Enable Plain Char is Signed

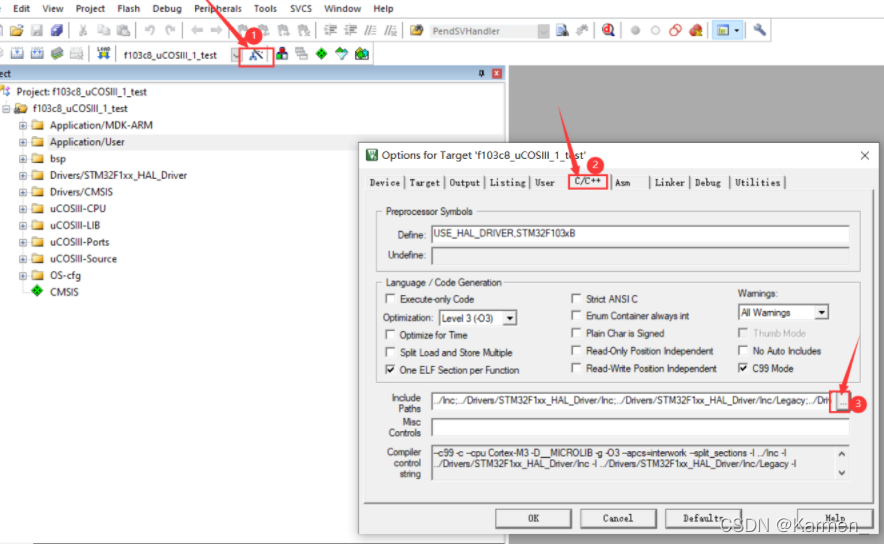(576, 333)
